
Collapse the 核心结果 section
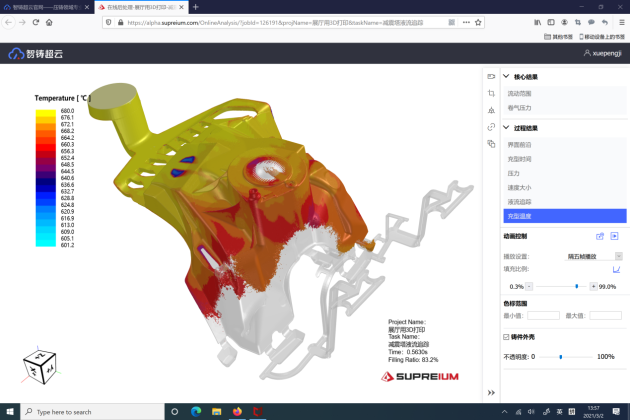(506, 76)
